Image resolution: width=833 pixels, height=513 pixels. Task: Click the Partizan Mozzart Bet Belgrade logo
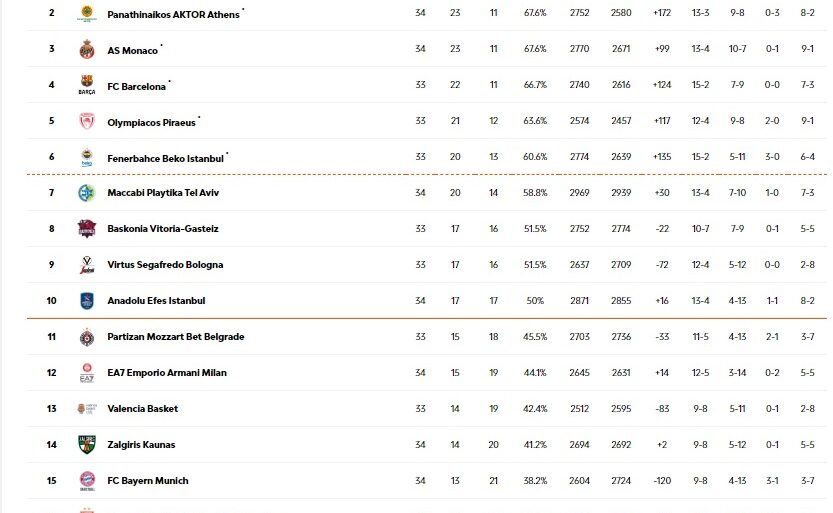pyautogui.click(x=86, y=337)
